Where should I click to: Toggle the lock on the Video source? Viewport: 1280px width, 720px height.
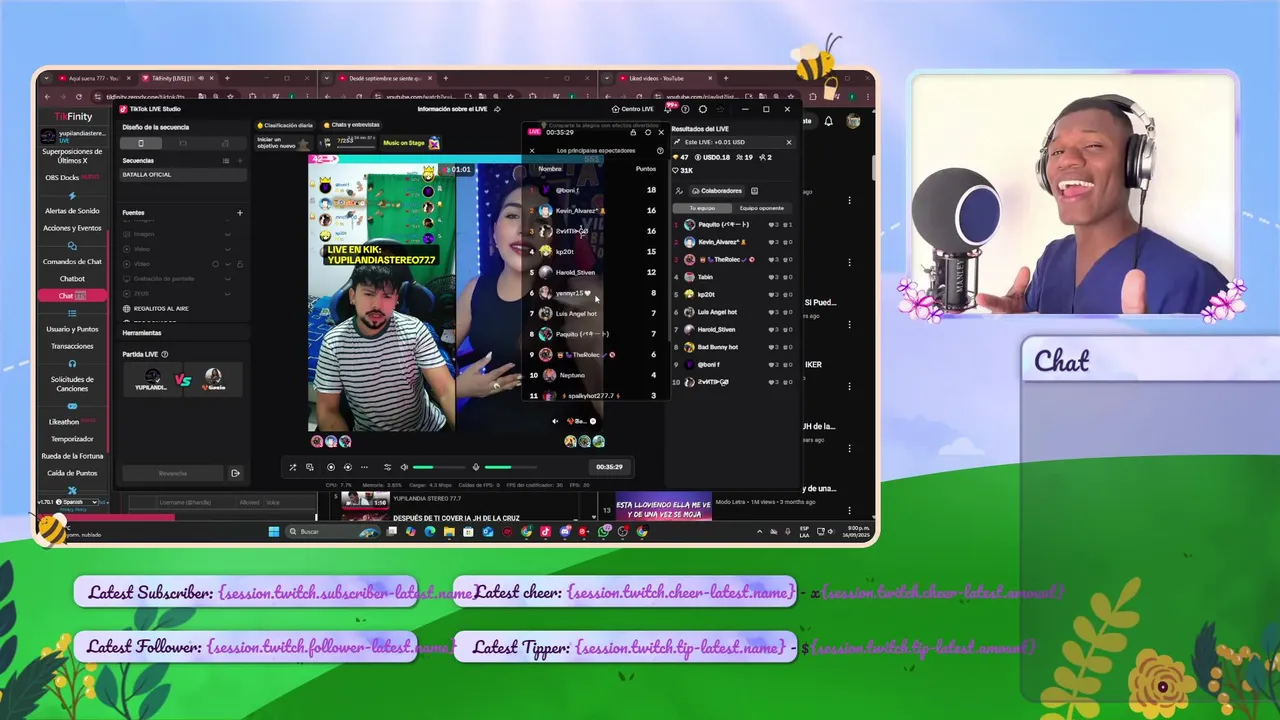(x=240, y=264)
